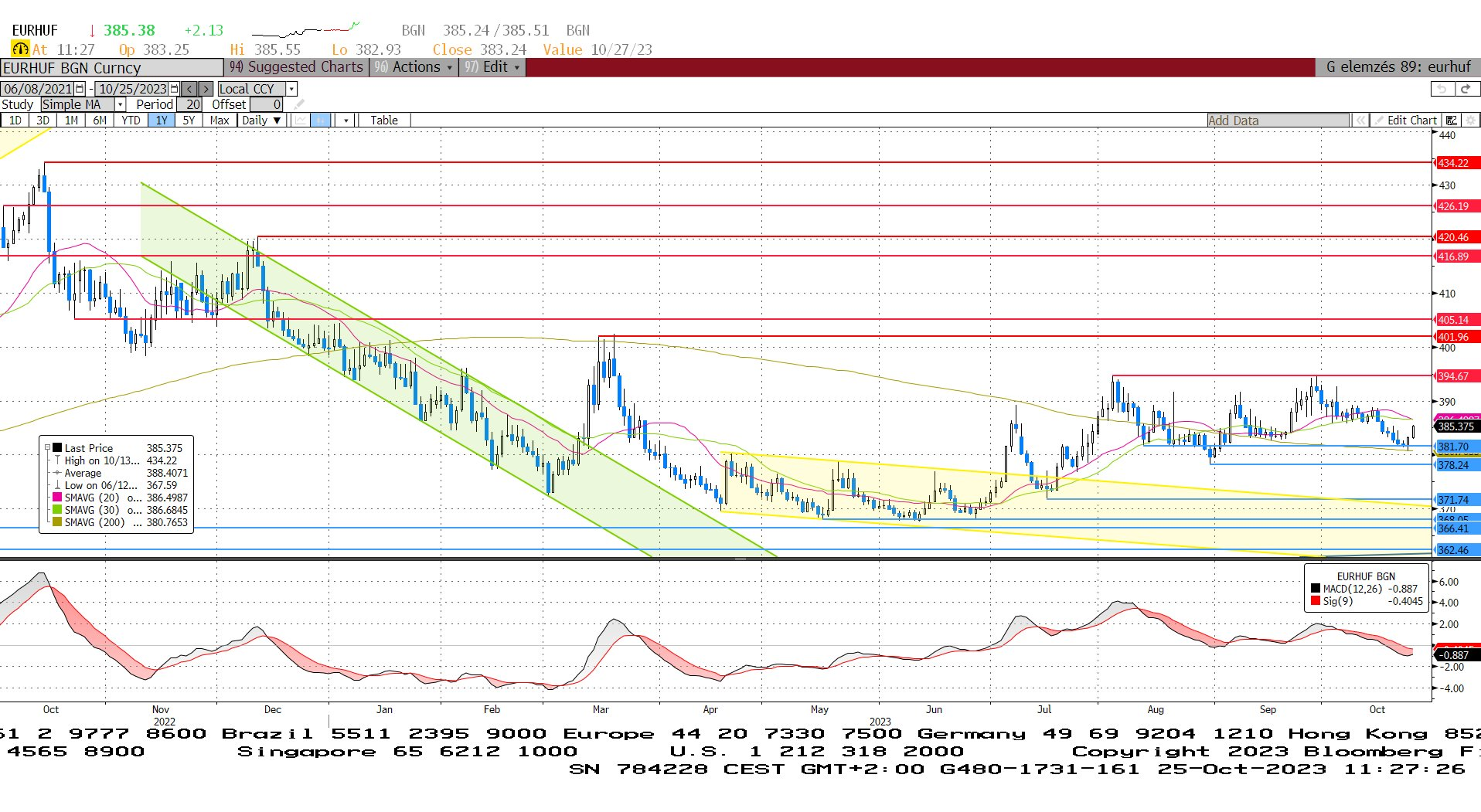Select the 6M range
Viewport: 1481px width, 812px height.
coord(100,120)
